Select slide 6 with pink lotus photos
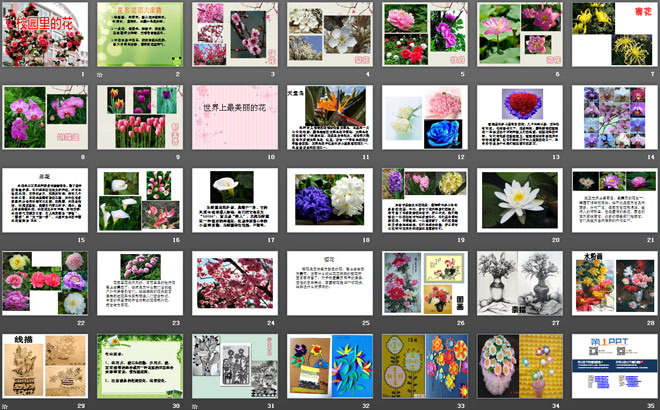The height and width of the screenshot is (410, 660). click(520, 34)
